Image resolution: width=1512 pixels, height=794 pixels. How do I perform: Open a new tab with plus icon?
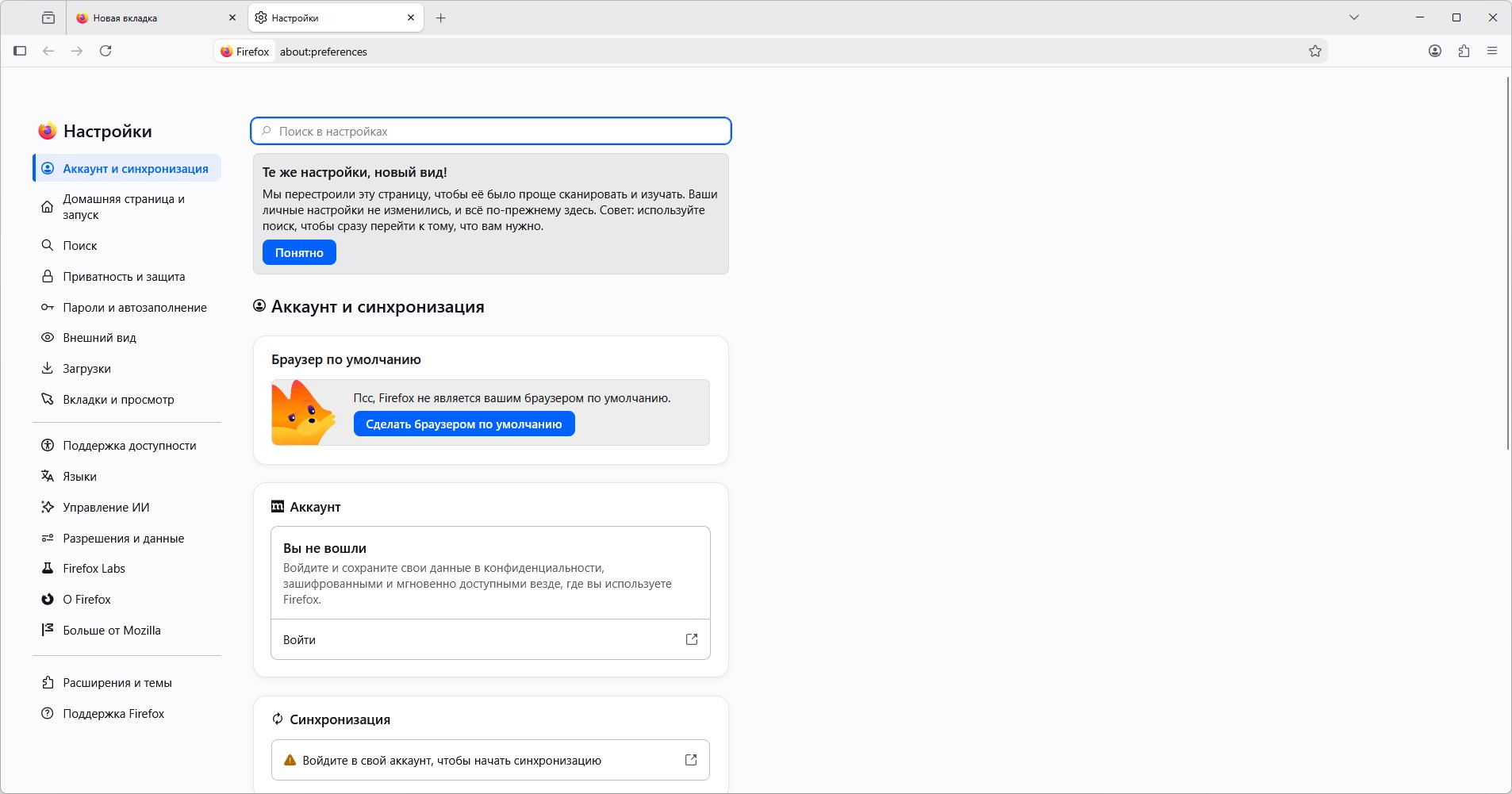441,17
